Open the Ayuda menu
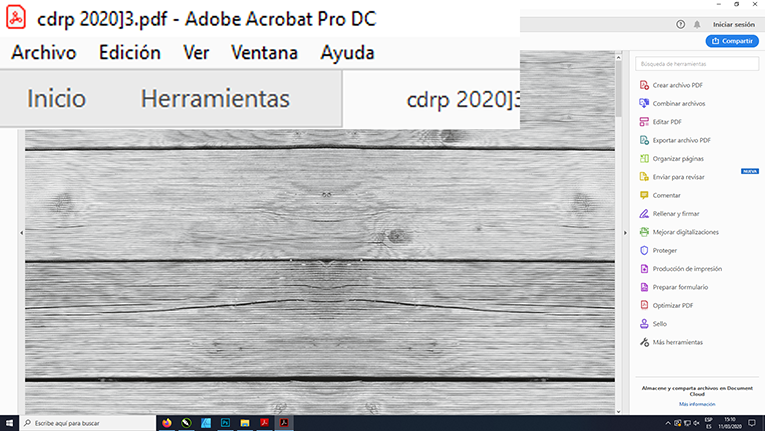This screenshot has height=431, width=765. 347,52
